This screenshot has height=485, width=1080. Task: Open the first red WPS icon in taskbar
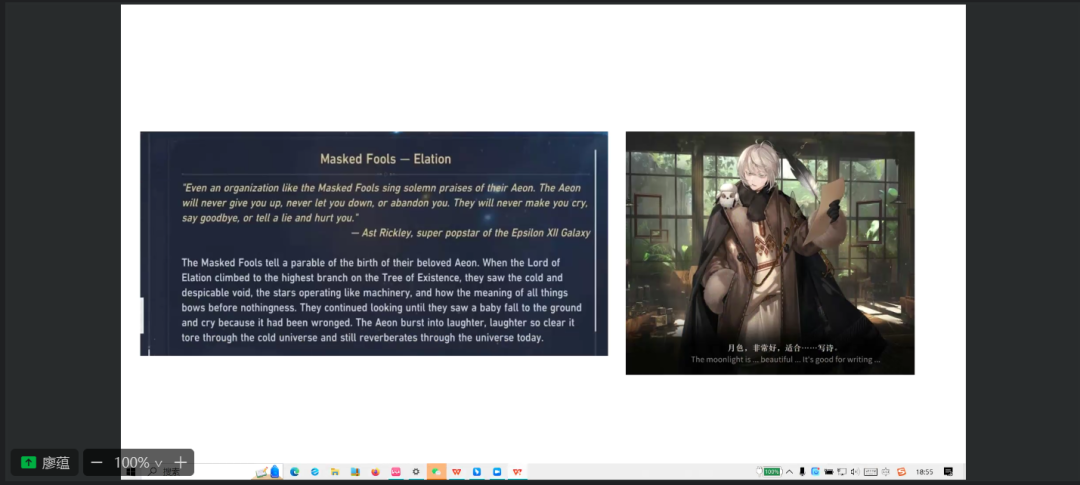coord(457,472)
